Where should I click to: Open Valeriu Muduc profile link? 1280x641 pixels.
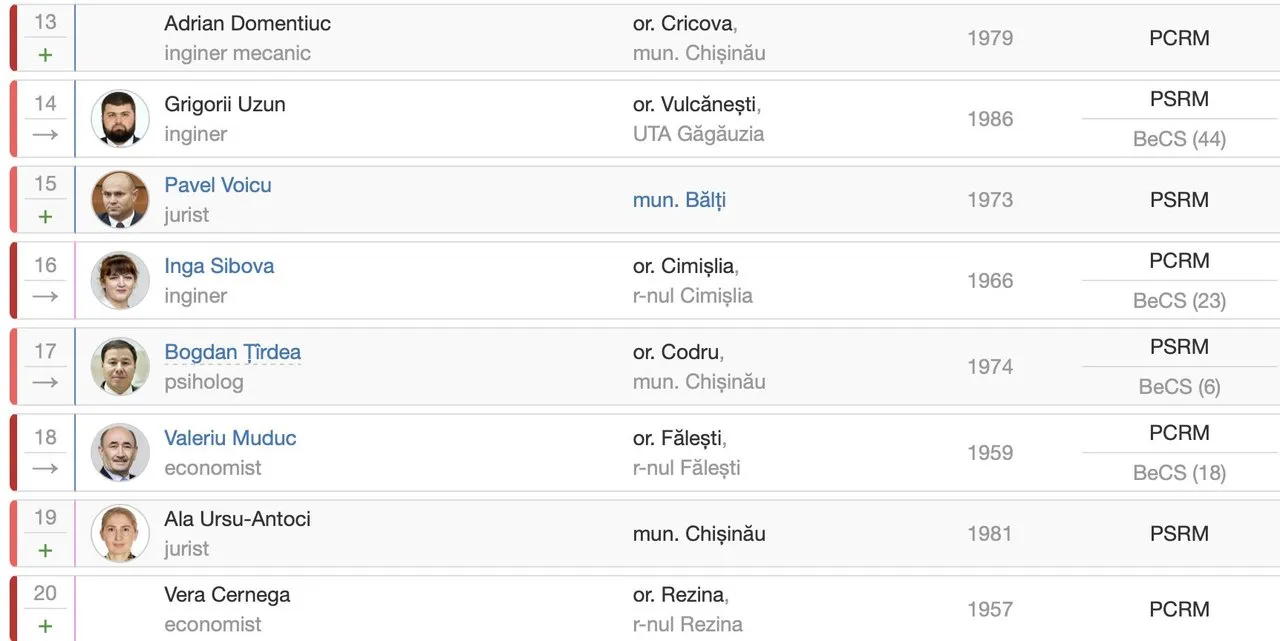[x=230, y=438]
